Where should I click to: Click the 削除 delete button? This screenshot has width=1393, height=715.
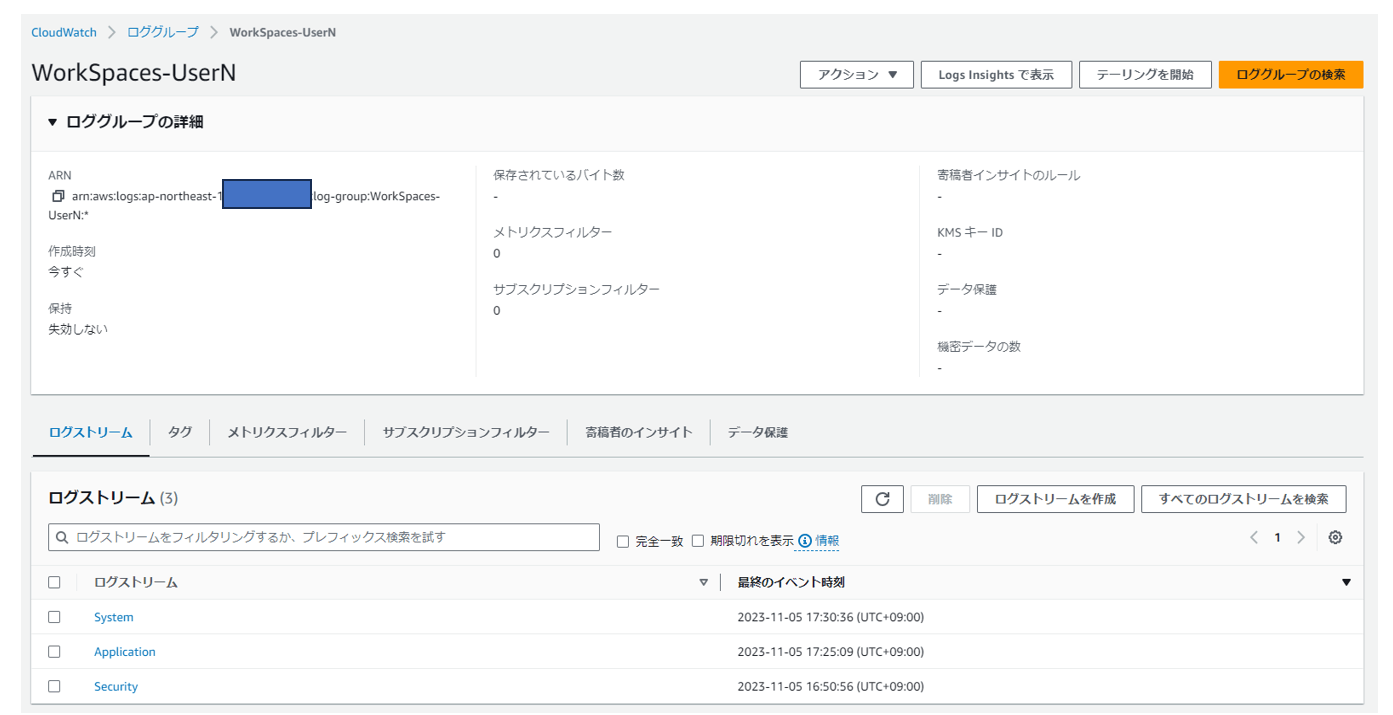[x=940, y=499]
